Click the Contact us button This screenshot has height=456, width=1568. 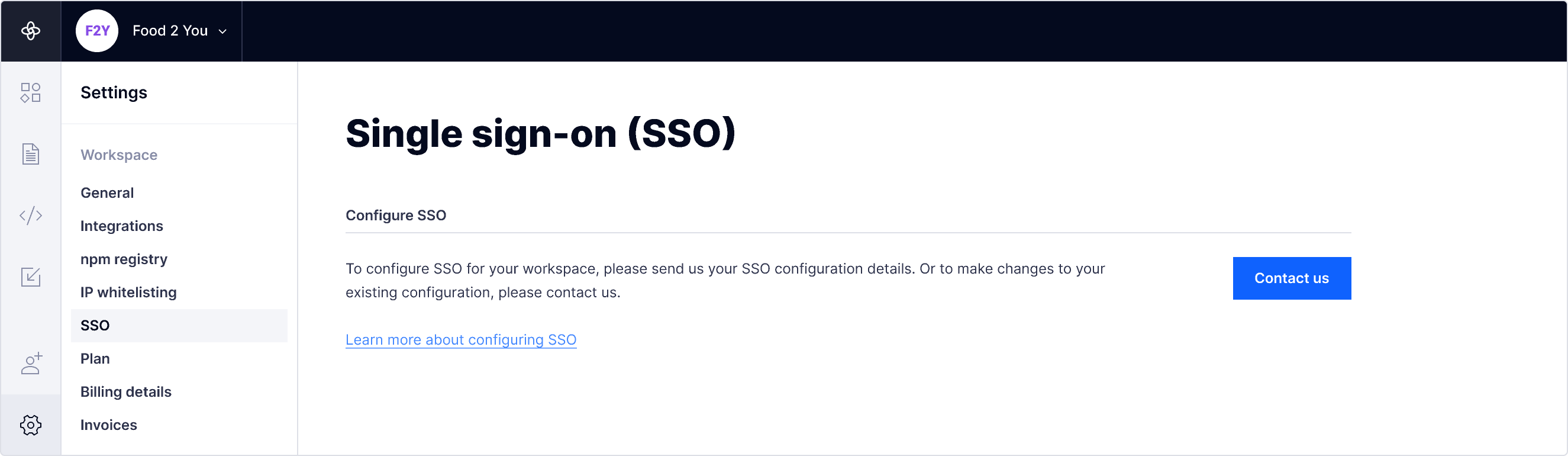(x=1292, y=278)
